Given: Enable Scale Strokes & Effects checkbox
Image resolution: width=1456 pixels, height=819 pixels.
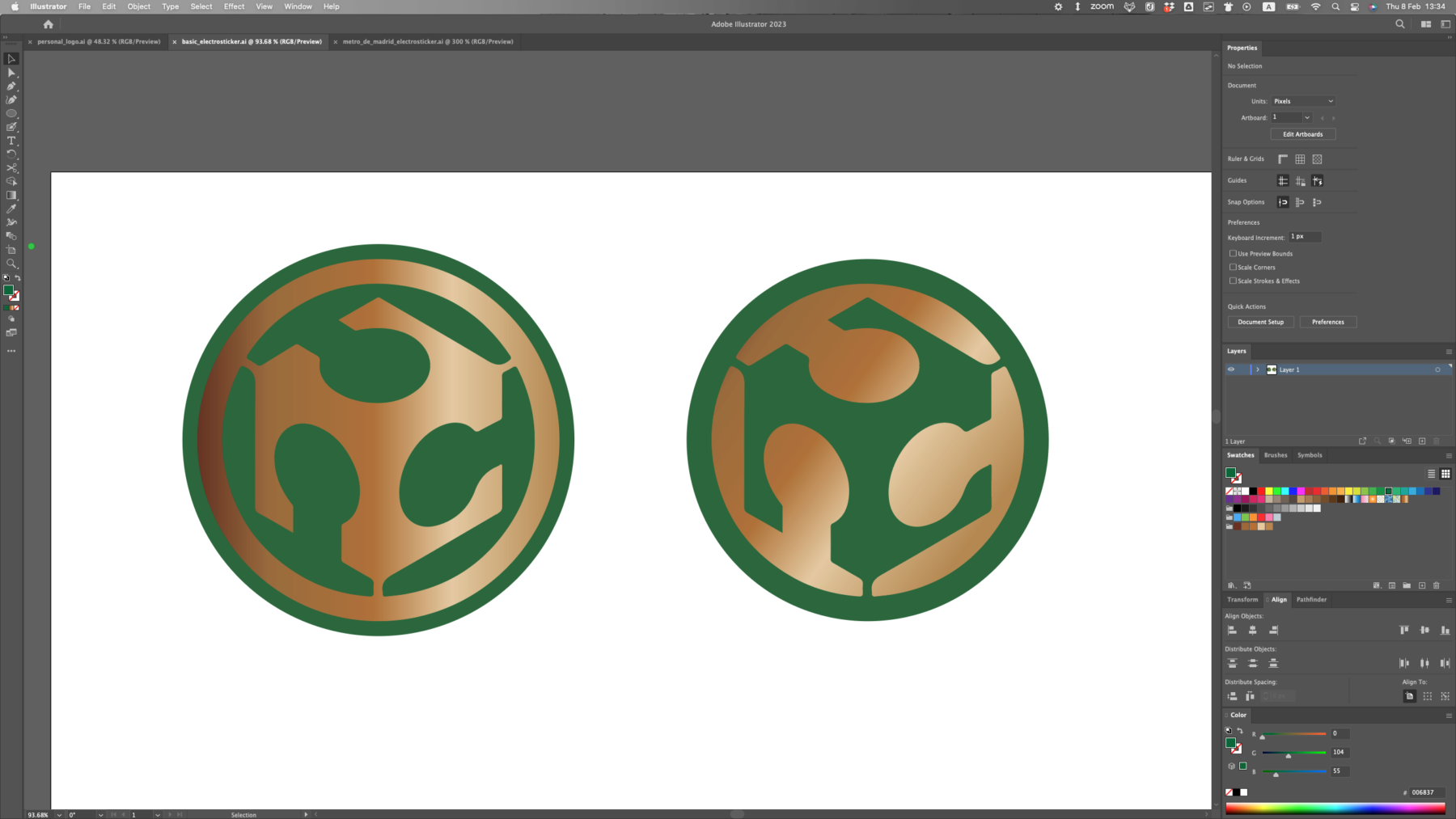Looking at the screenshot, I should click(x=1233, y=281).
